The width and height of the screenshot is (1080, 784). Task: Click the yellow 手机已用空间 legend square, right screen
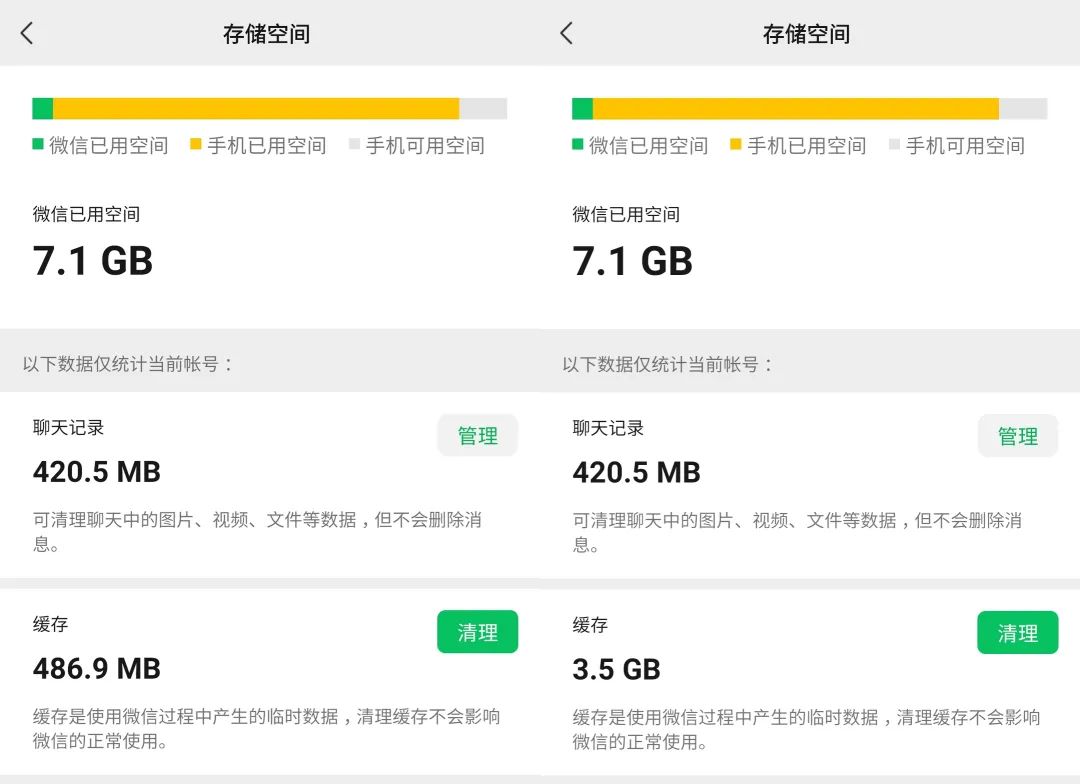tap(736, 144)
